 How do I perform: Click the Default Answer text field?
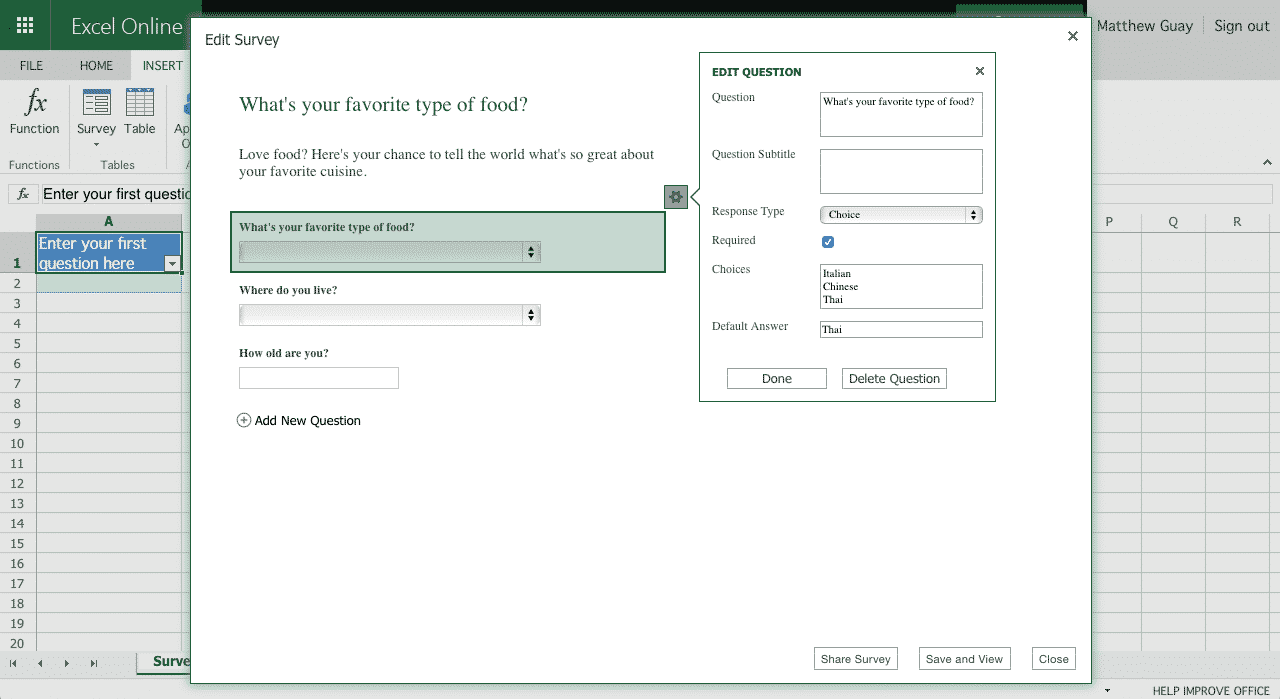pos(901,330)
